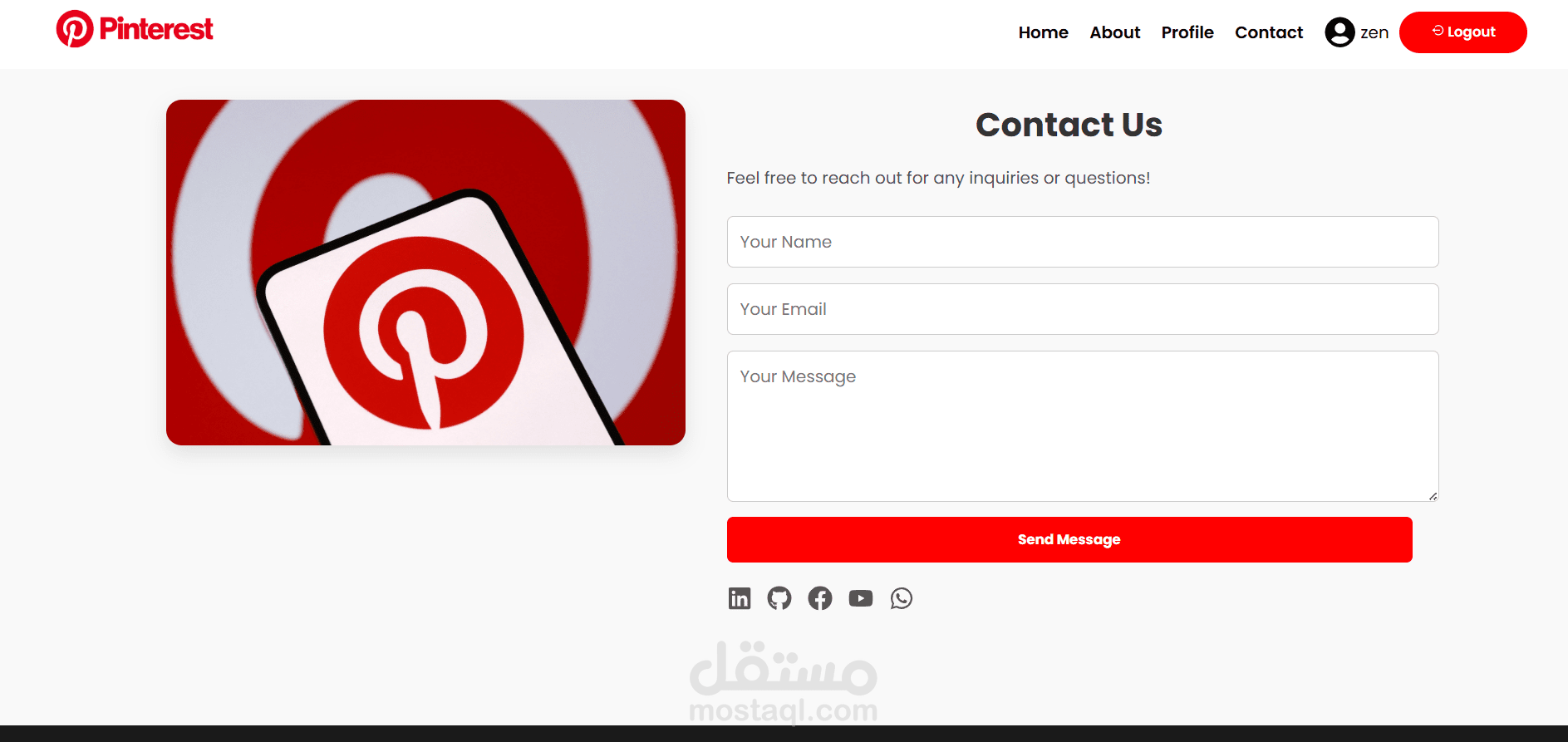
Task: Open the GitHub social icon
Action: (x=779, y=598)
